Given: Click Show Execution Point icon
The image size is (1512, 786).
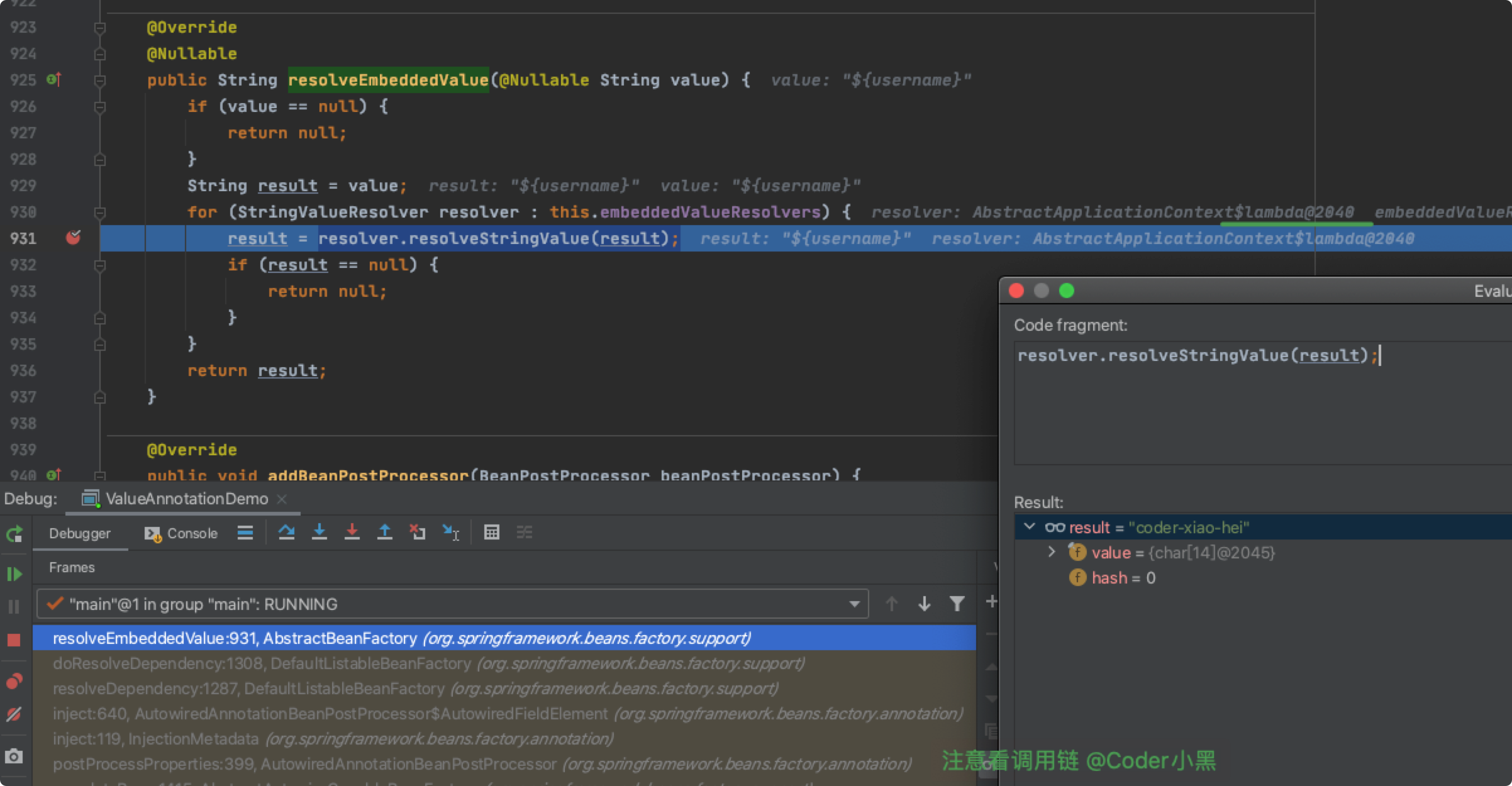Looking at the screenshot, I should coord(245,533).
